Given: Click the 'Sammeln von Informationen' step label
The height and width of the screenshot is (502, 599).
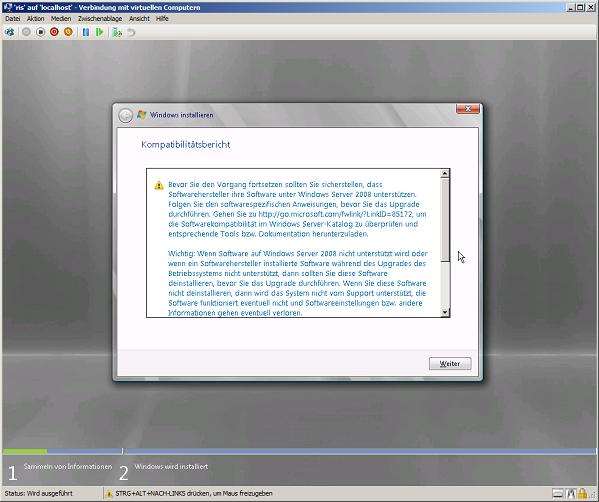Looking at the screenshot, I should pyautogui.click(x=68, y=466).
